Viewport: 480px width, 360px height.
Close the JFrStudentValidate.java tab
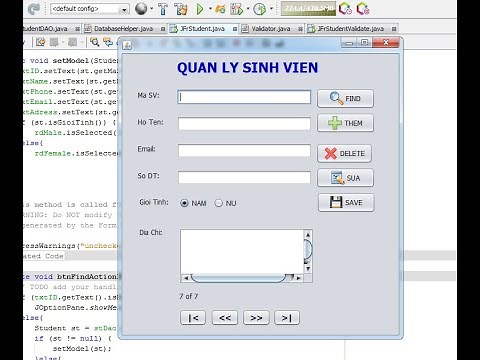click(394, 29)
